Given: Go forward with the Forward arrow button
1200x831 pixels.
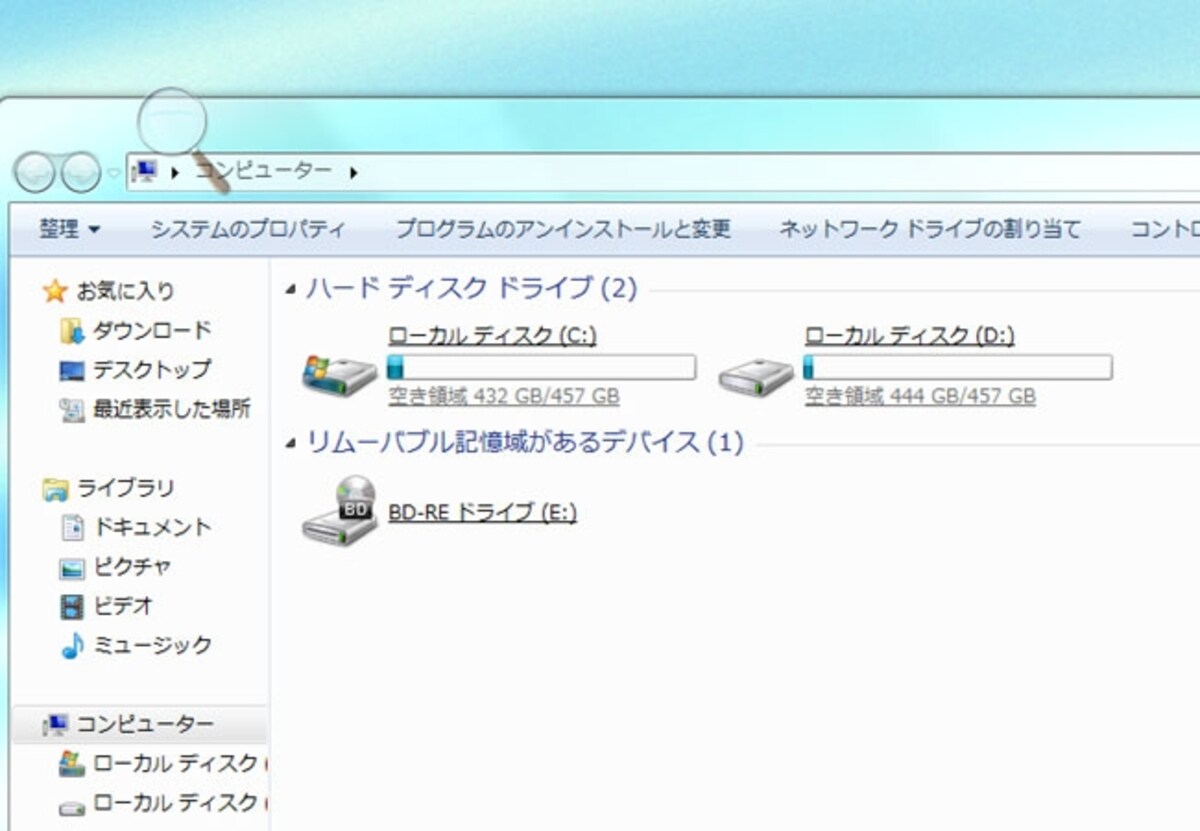Looking at the screenshot, I should pos(80,173).
